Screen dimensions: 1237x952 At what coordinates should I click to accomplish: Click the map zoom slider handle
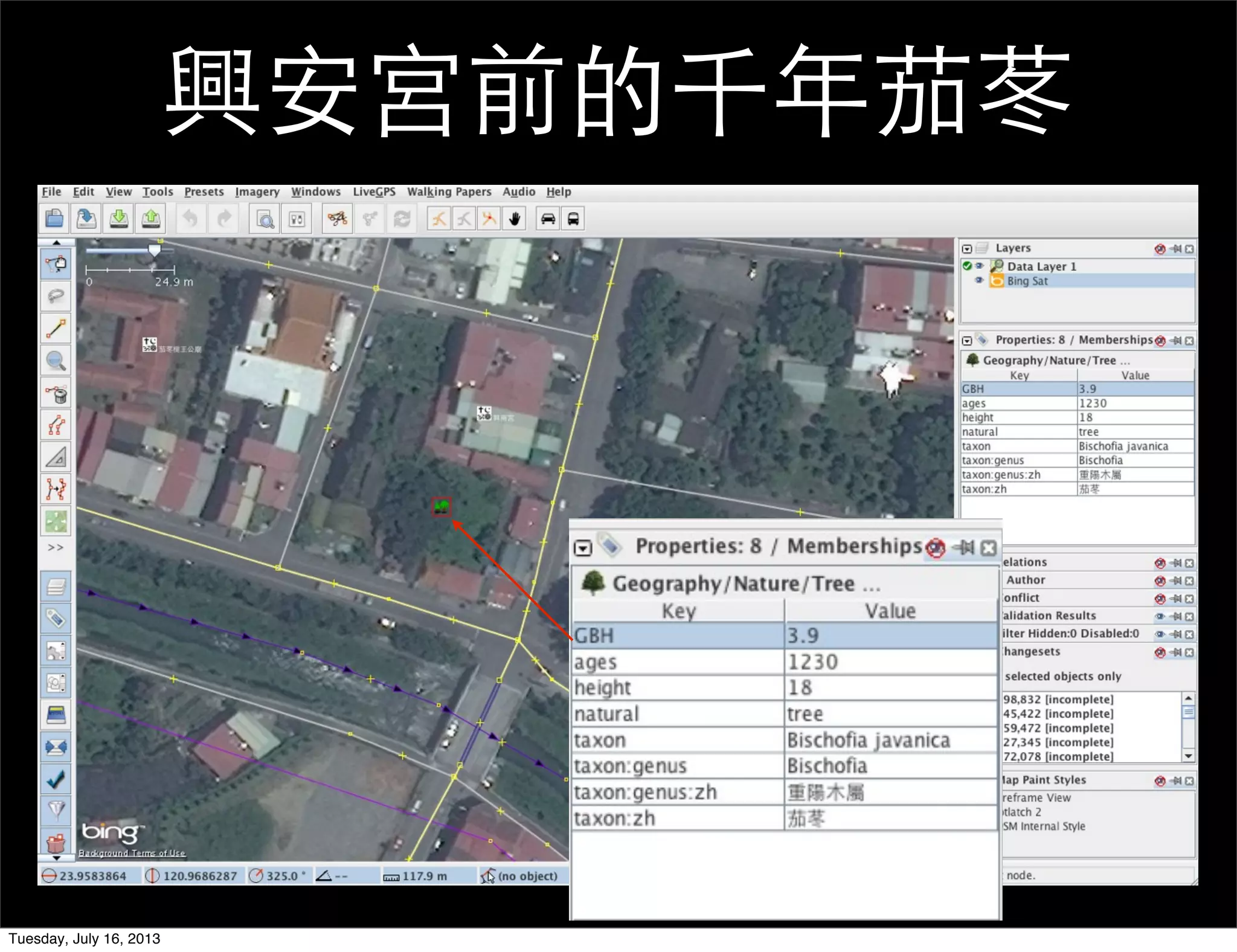[x=155, y=250]
